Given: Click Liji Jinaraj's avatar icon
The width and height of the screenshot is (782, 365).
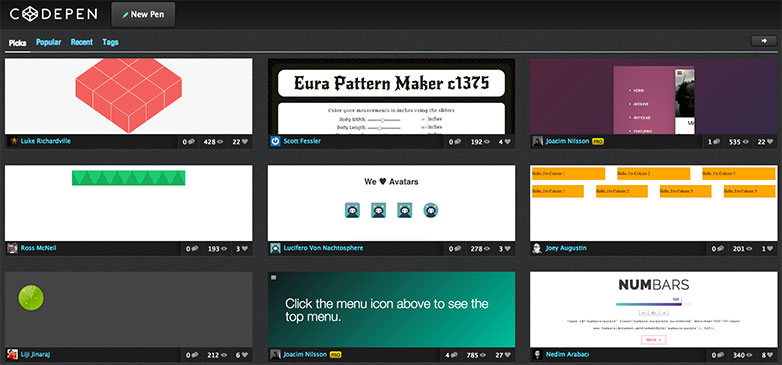Looking at the screenshot, I should click(13, 355).
